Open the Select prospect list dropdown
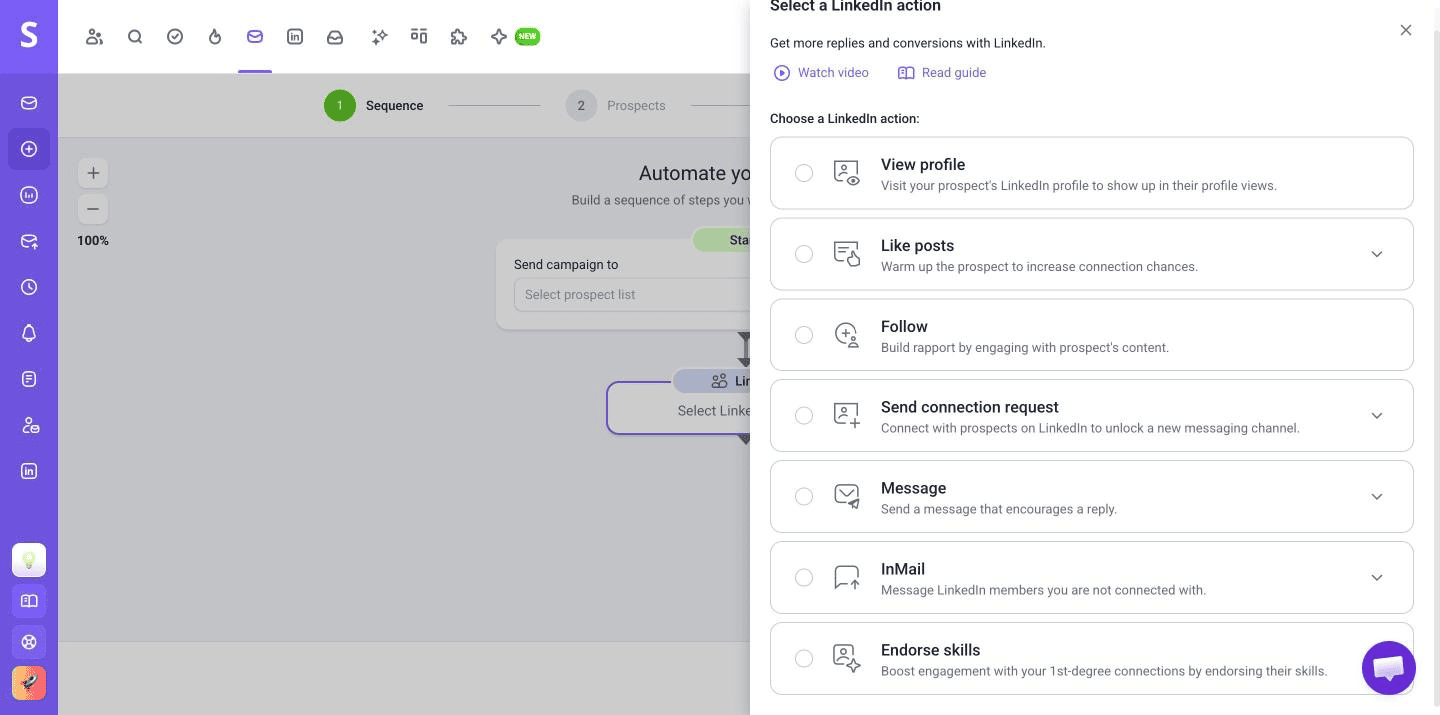 pyautogui.click(x=632, y=295)
